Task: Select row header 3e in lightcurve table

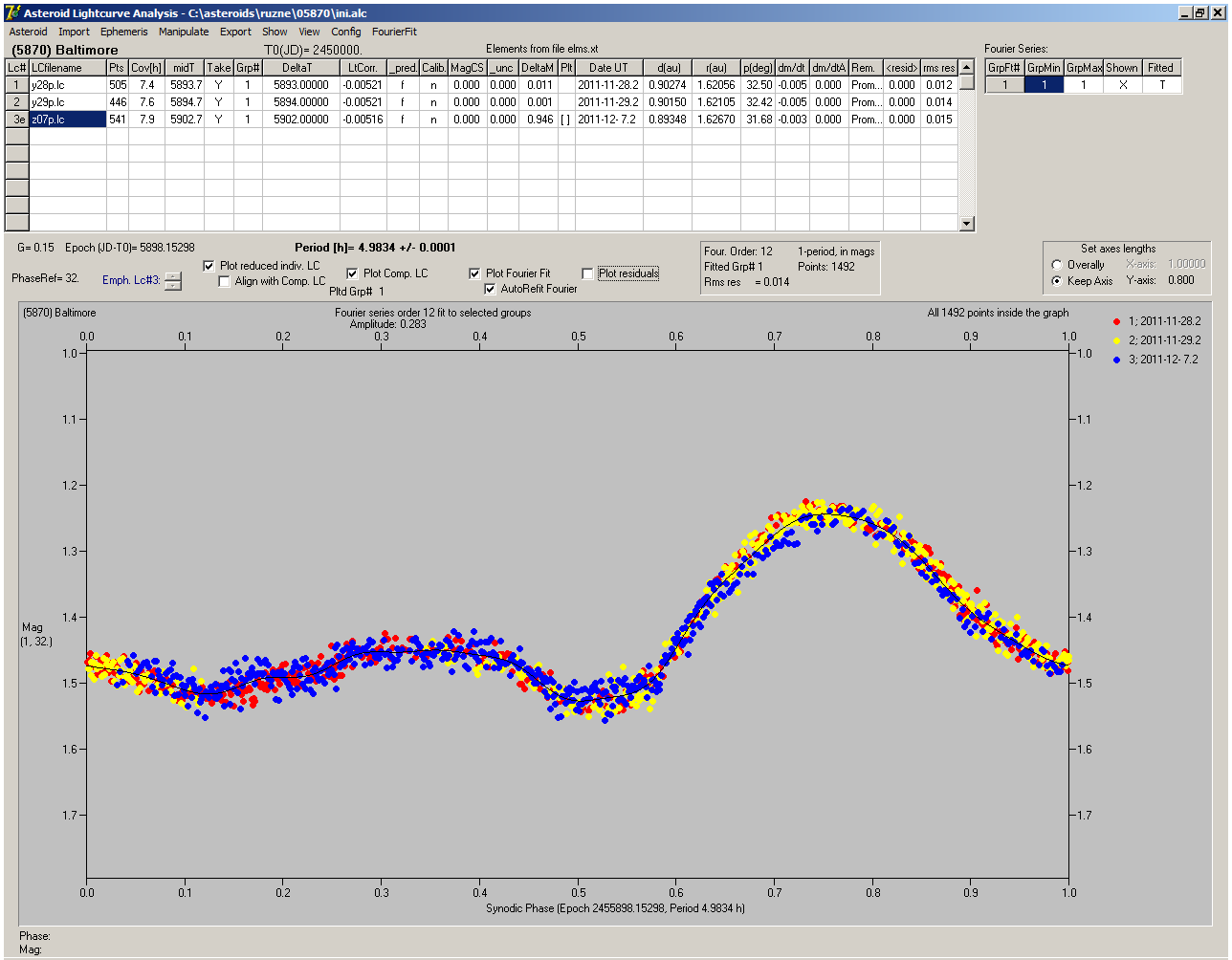Action: (x=17, y=120)
